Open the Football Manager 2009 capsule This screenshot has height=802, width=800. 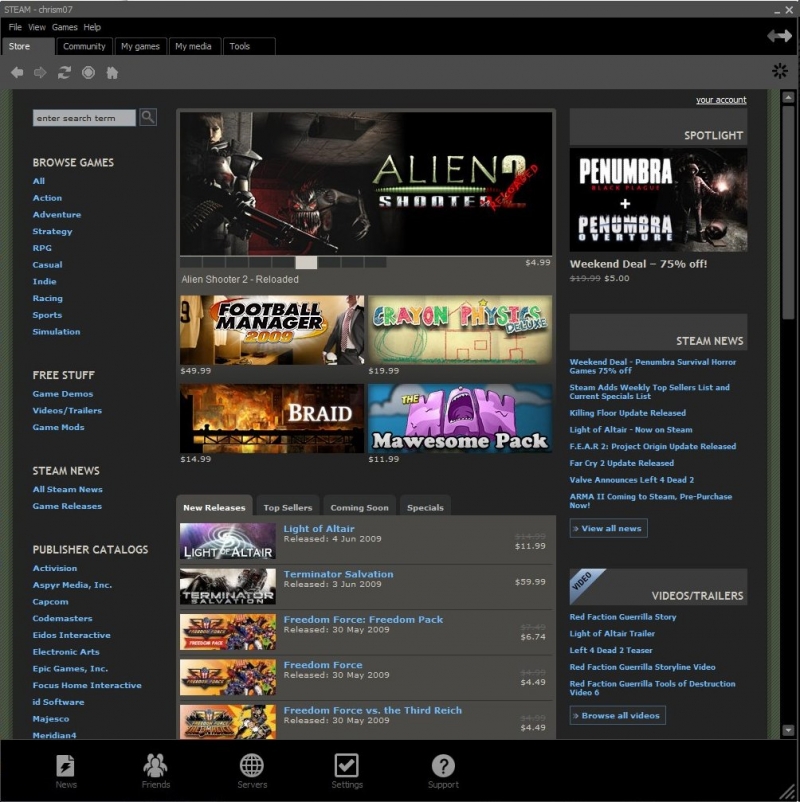pyautogui.click(x=272, y=330)
